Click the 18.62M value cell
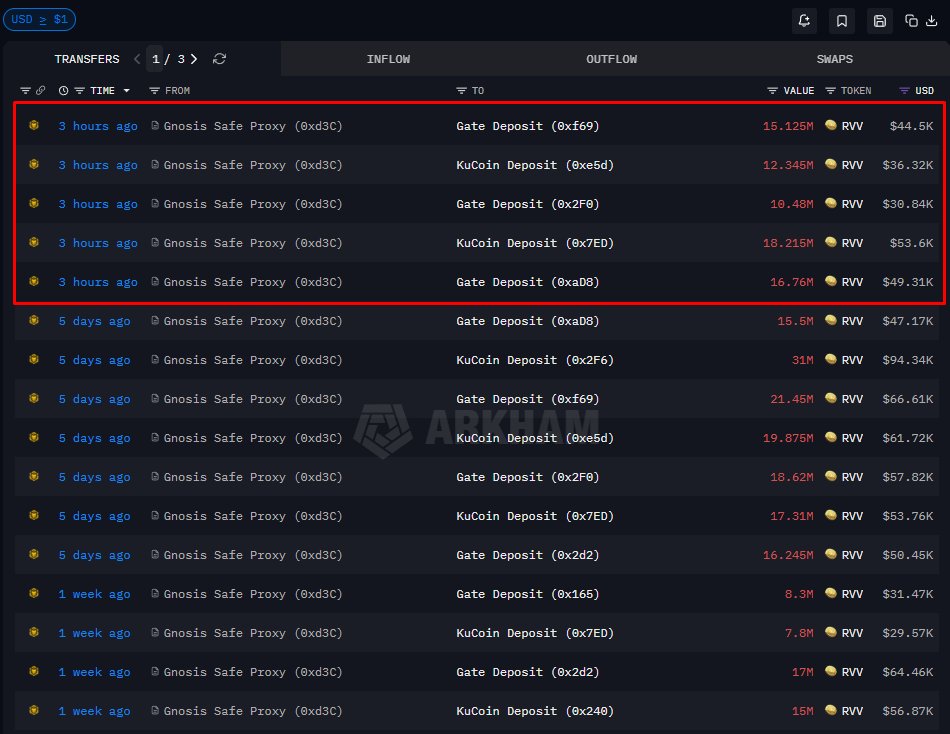 coord(791,477)
